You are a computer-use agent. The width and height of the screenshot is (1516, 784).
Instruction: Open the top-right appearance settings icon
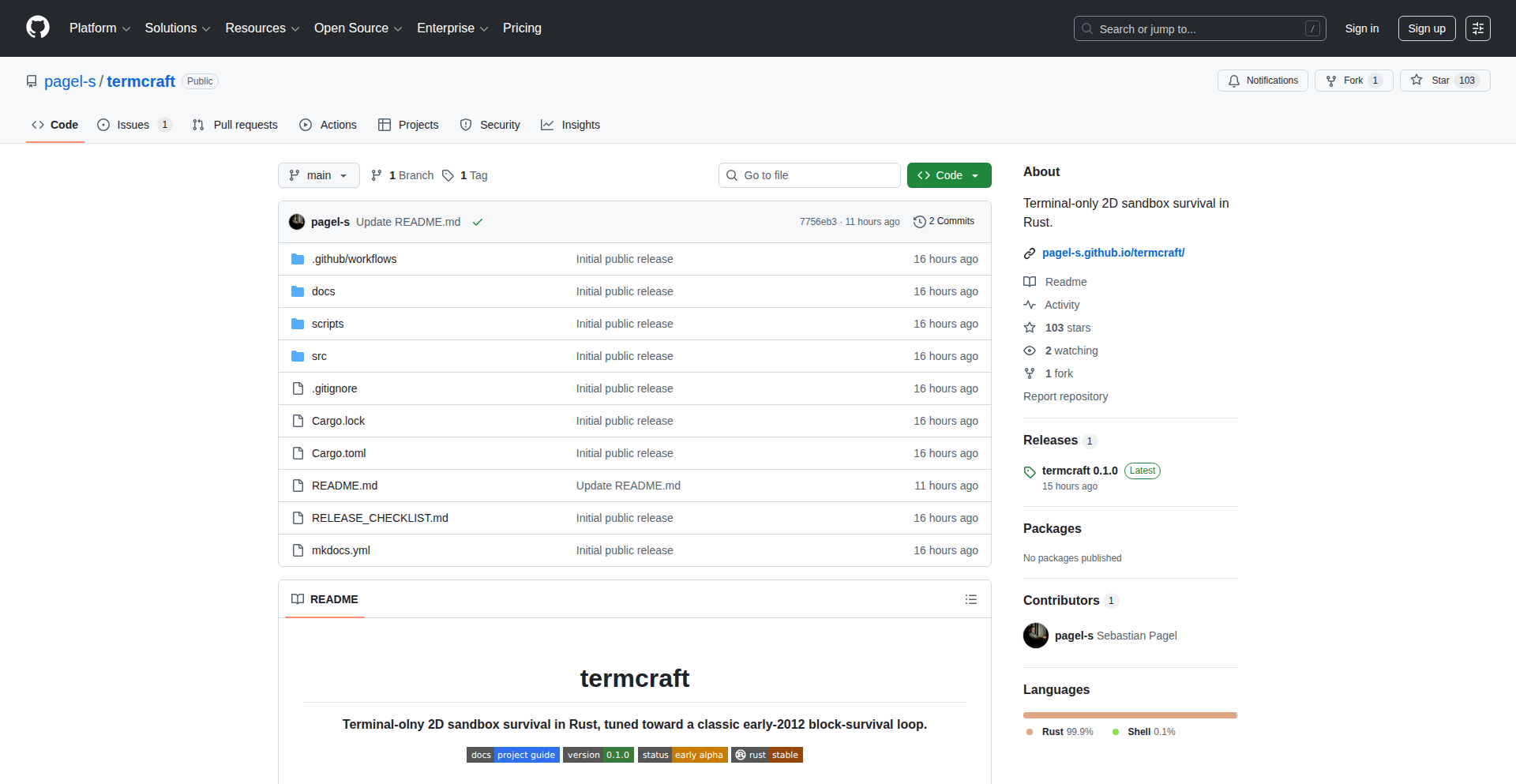click(1477, 28)
